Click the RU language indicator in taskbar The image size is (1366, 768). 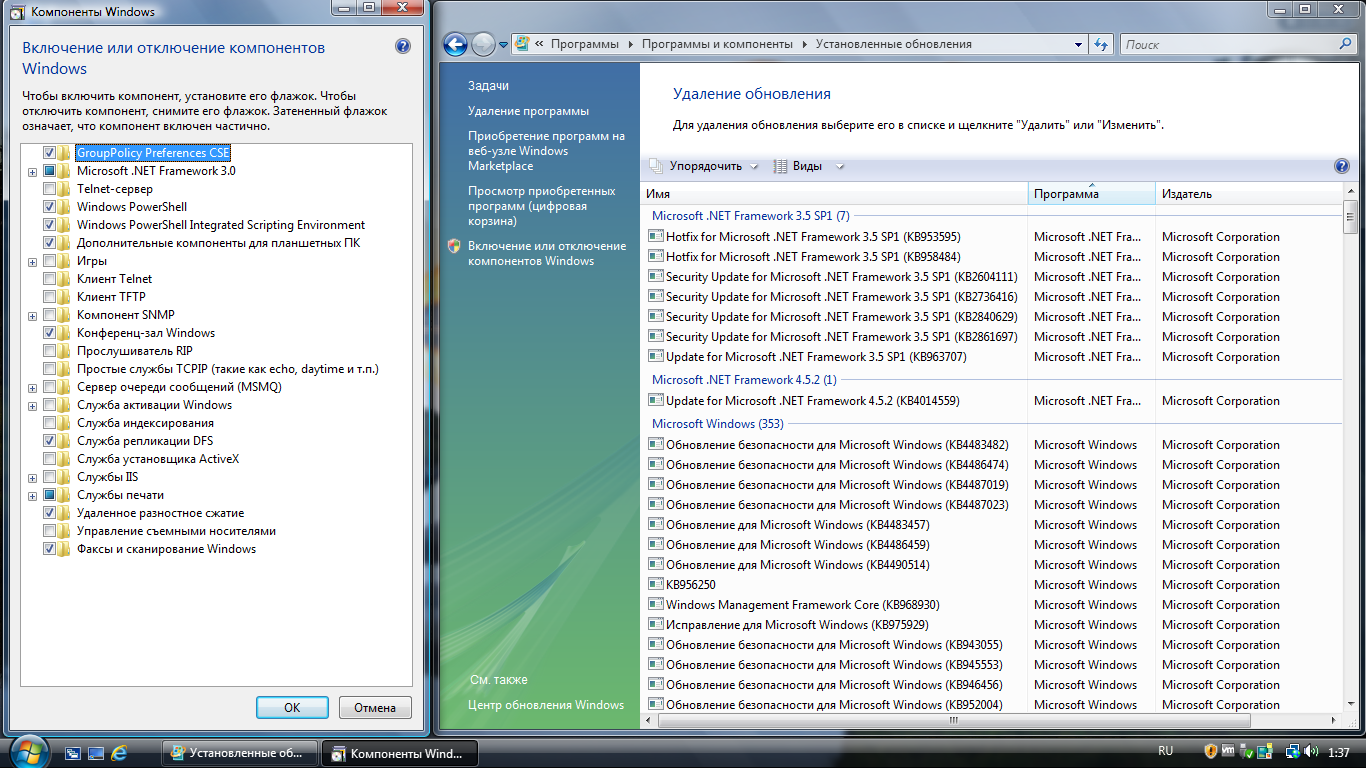1165,751
